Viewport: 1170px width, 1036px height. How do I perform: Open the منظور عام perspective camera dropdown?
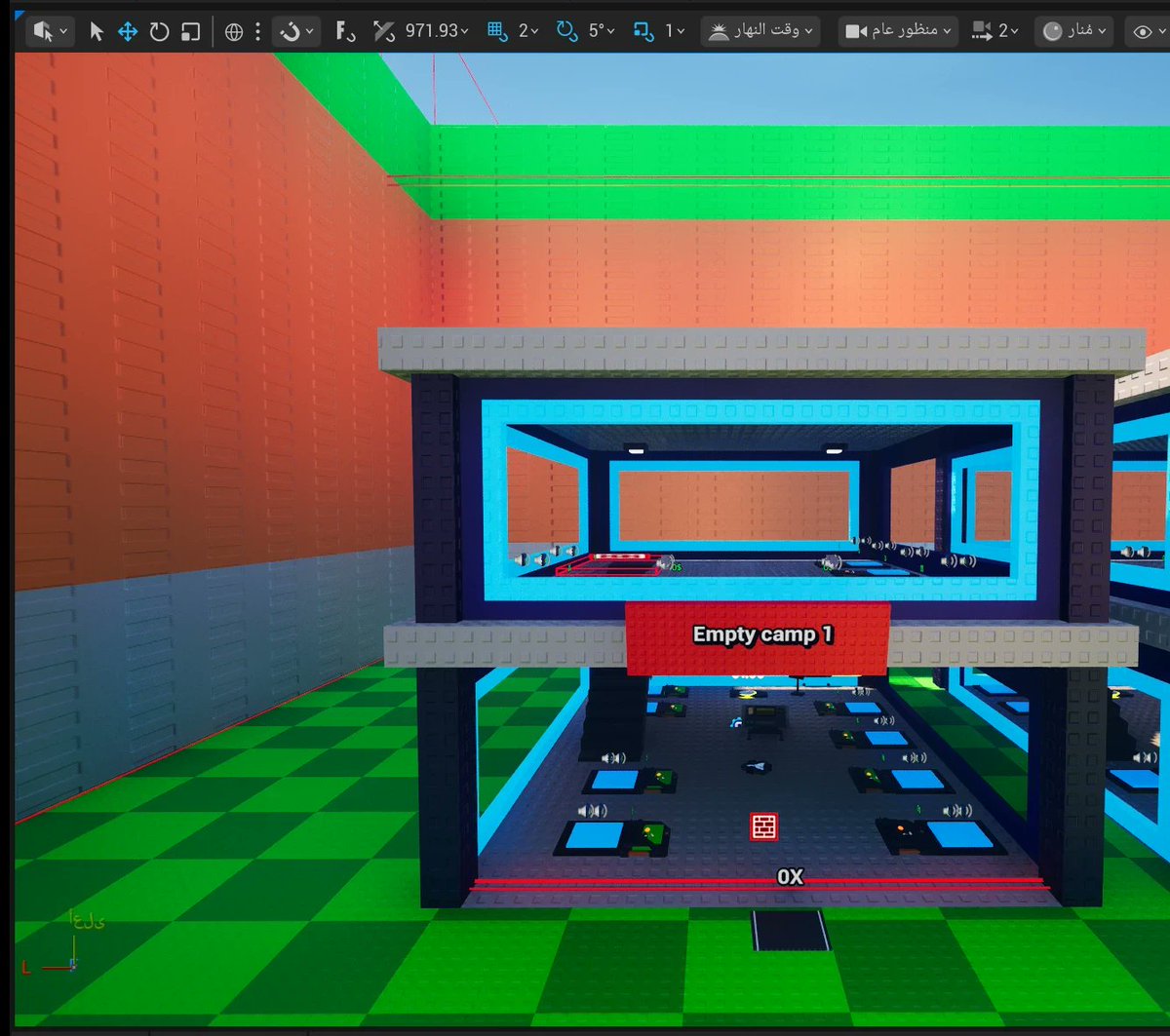[x=898, y=31]
